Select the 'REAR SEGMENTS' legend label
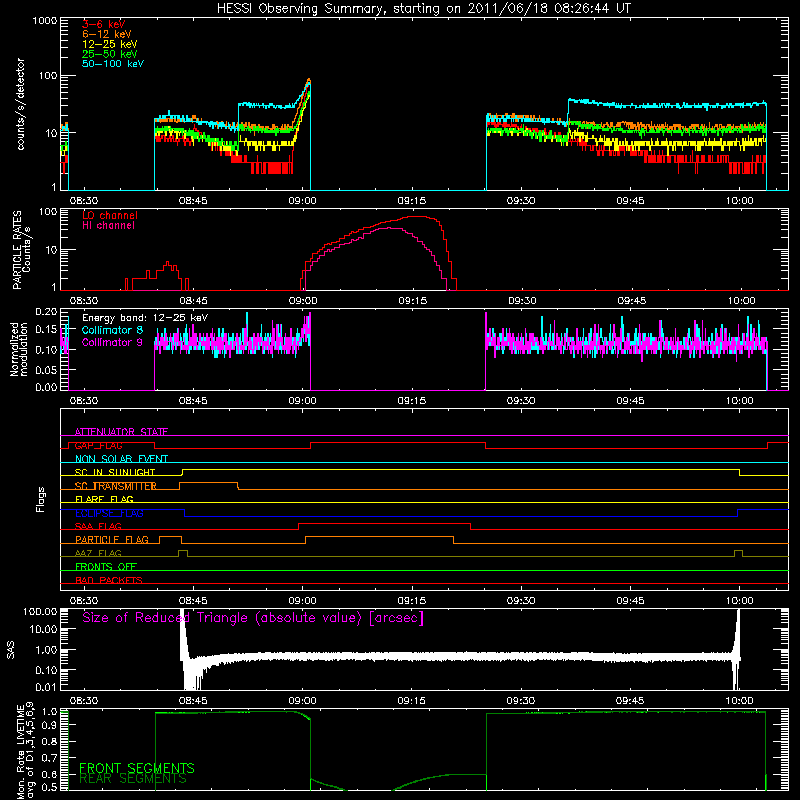800x800 pixels. (x=133, y=779)
